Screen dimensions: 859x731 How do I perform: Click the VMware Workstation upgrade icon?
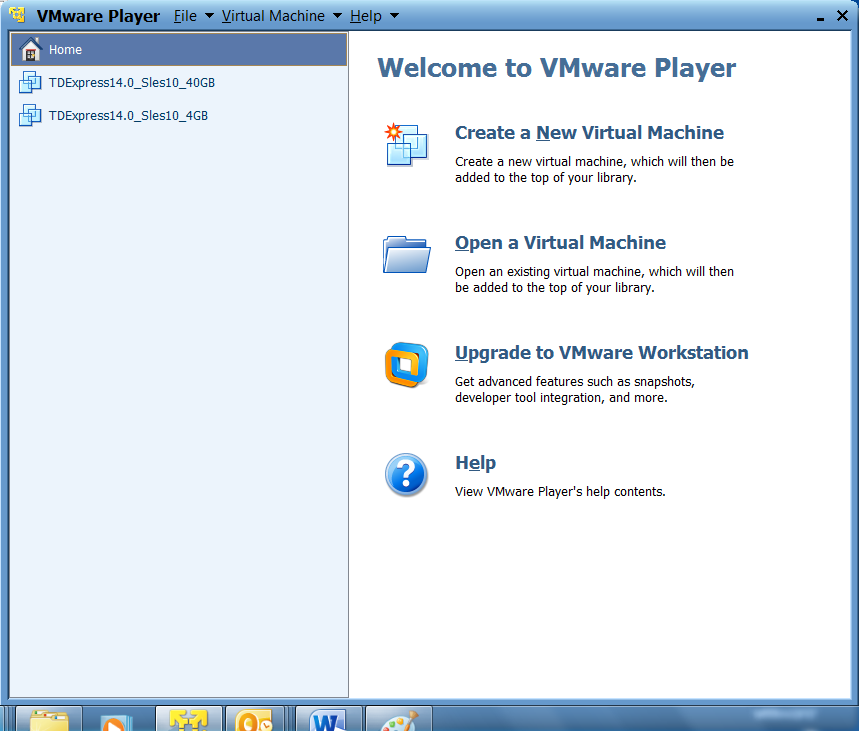(x=404, y=364)
